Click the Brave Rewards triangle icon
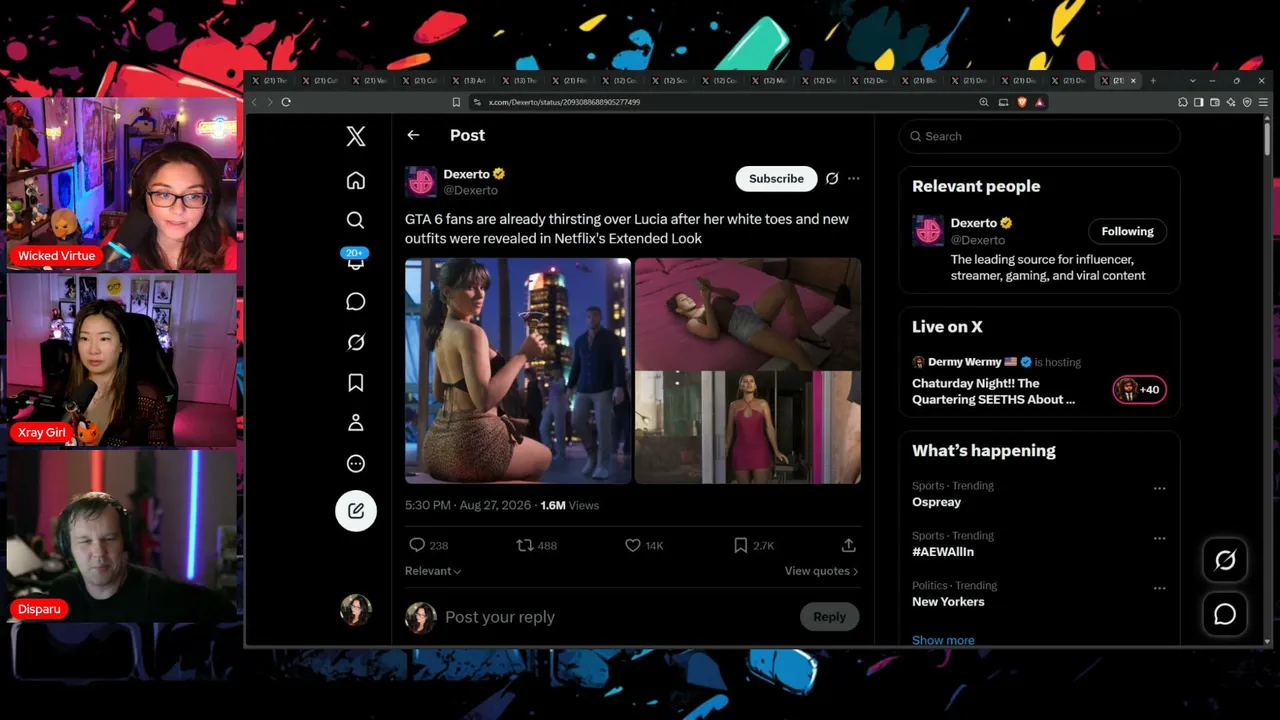 (1040, 102)
